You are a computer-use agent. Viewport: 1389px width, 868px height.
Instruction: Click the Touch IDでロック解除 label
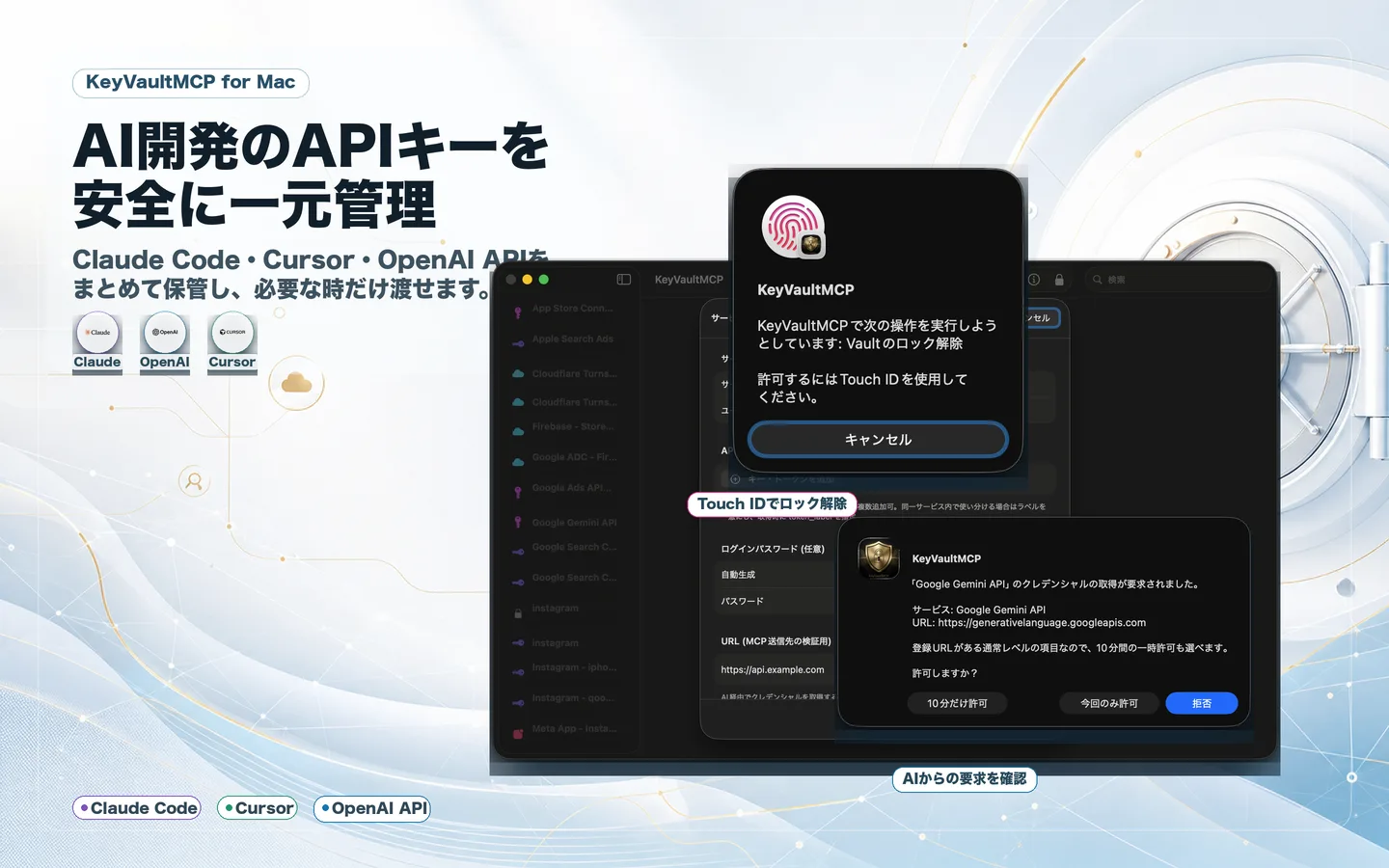pos(772,504)
